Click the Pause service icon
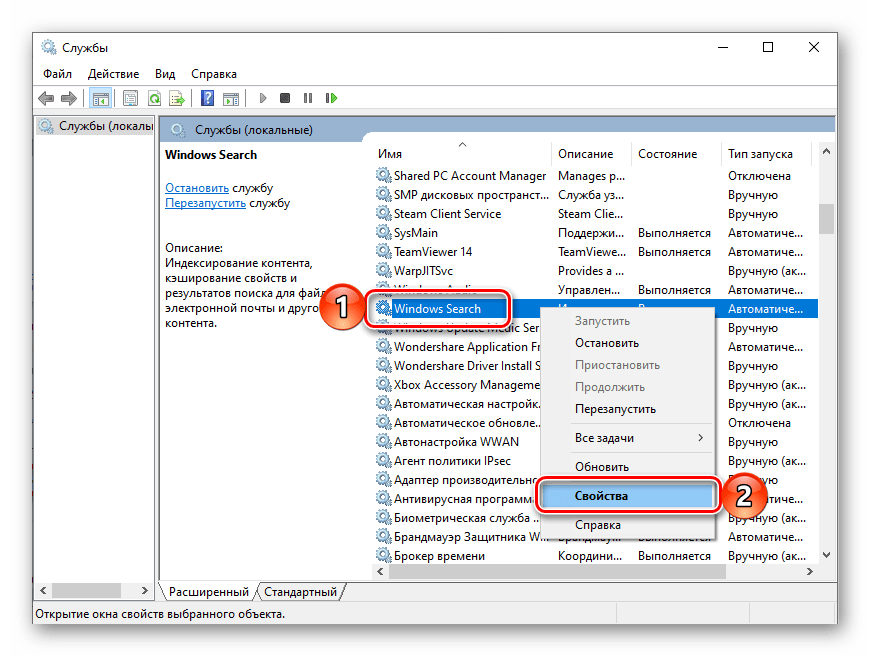The width and height of the screenshot is (871, 656). click(307, 98)
